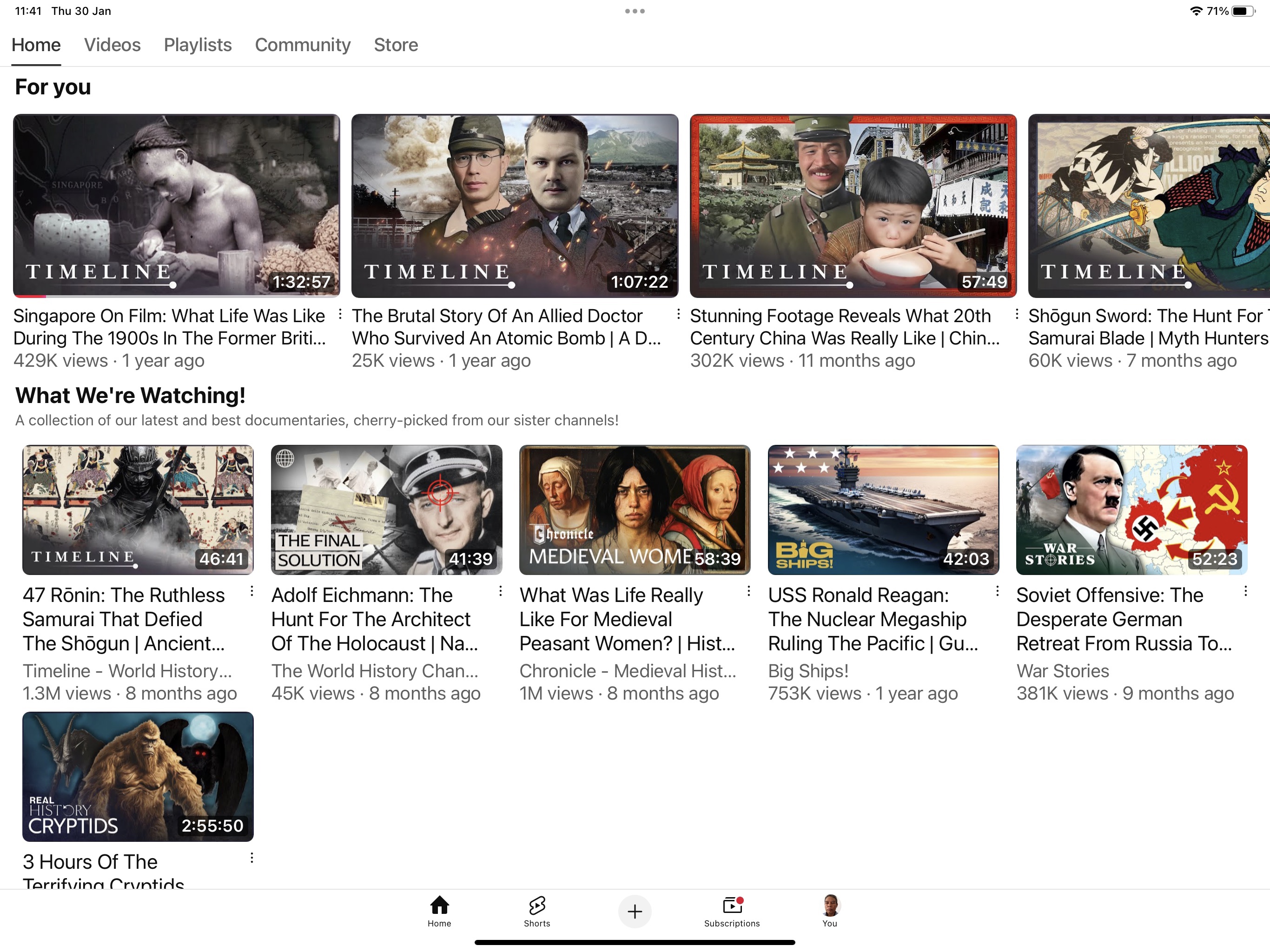Open options menu for 47 Rōnin video
Screen dimensions: 1270x952
tap(251, 591)
